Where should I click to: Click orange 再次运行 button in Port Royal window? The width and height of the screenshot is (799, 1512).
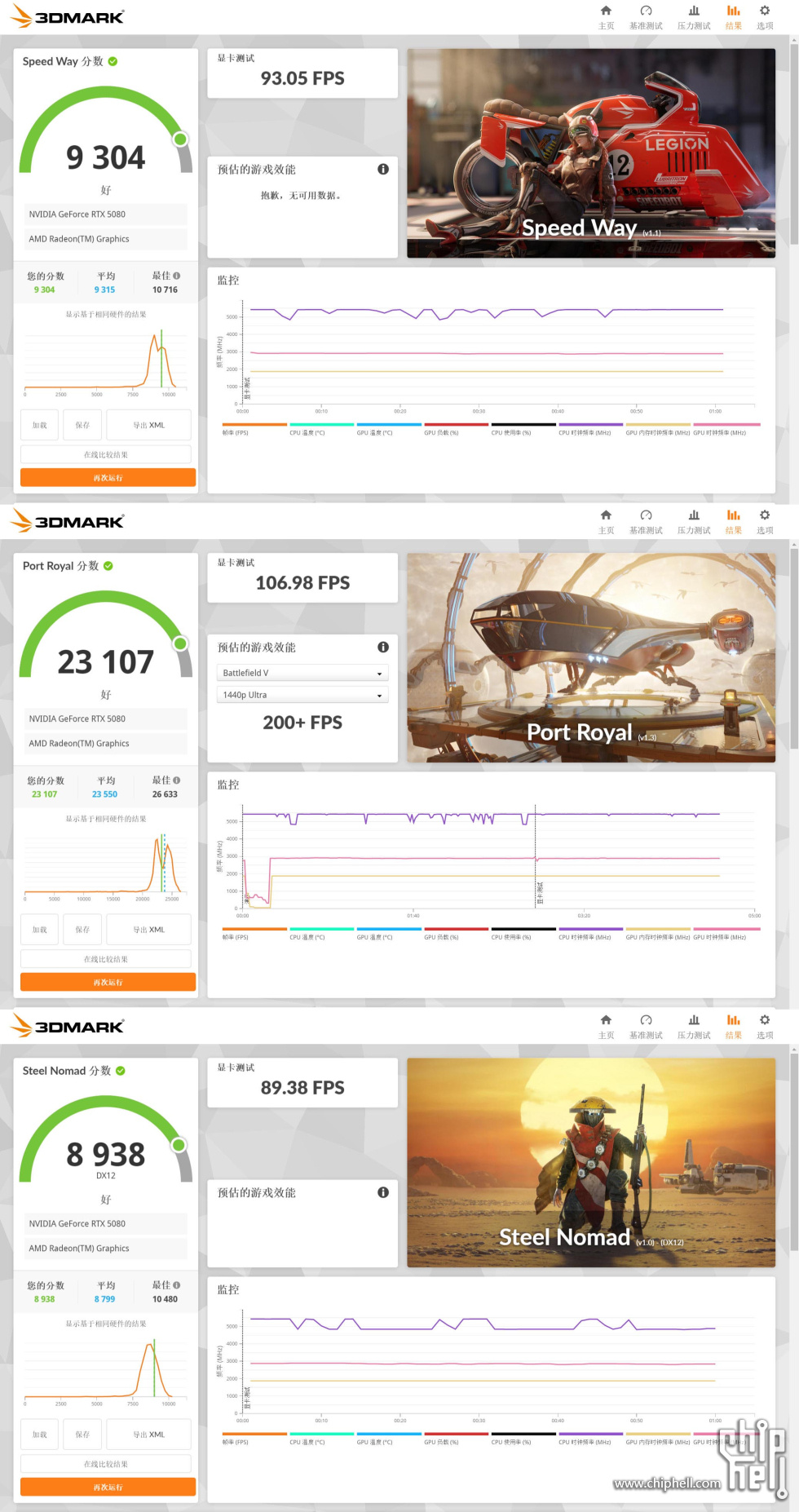click(108, 983)
